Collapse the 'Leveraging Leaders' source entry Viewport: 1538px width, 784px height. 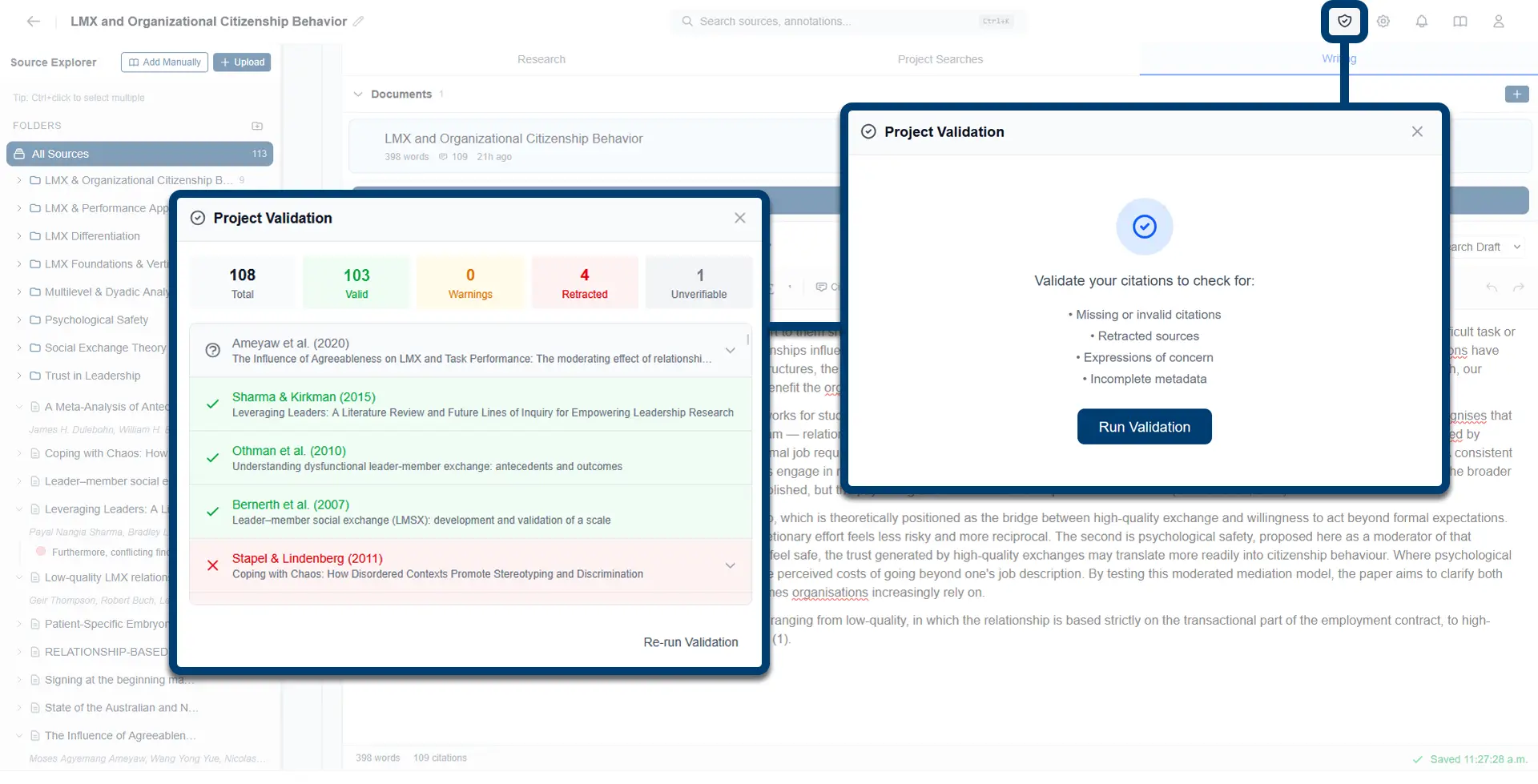click(x=19, y=509)
